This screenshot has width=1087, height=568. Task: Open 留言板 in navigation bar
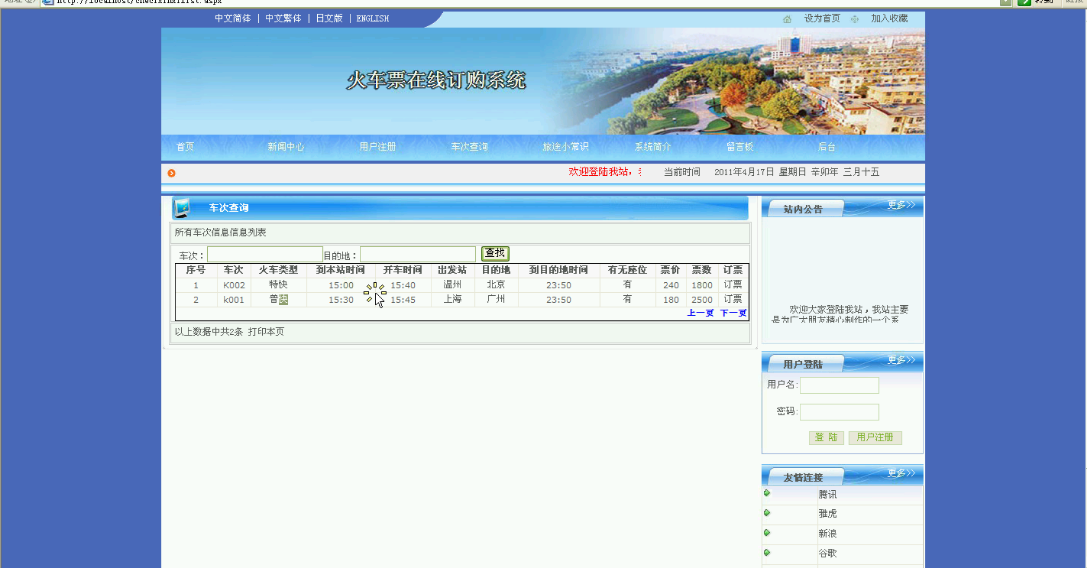(740, 147)
